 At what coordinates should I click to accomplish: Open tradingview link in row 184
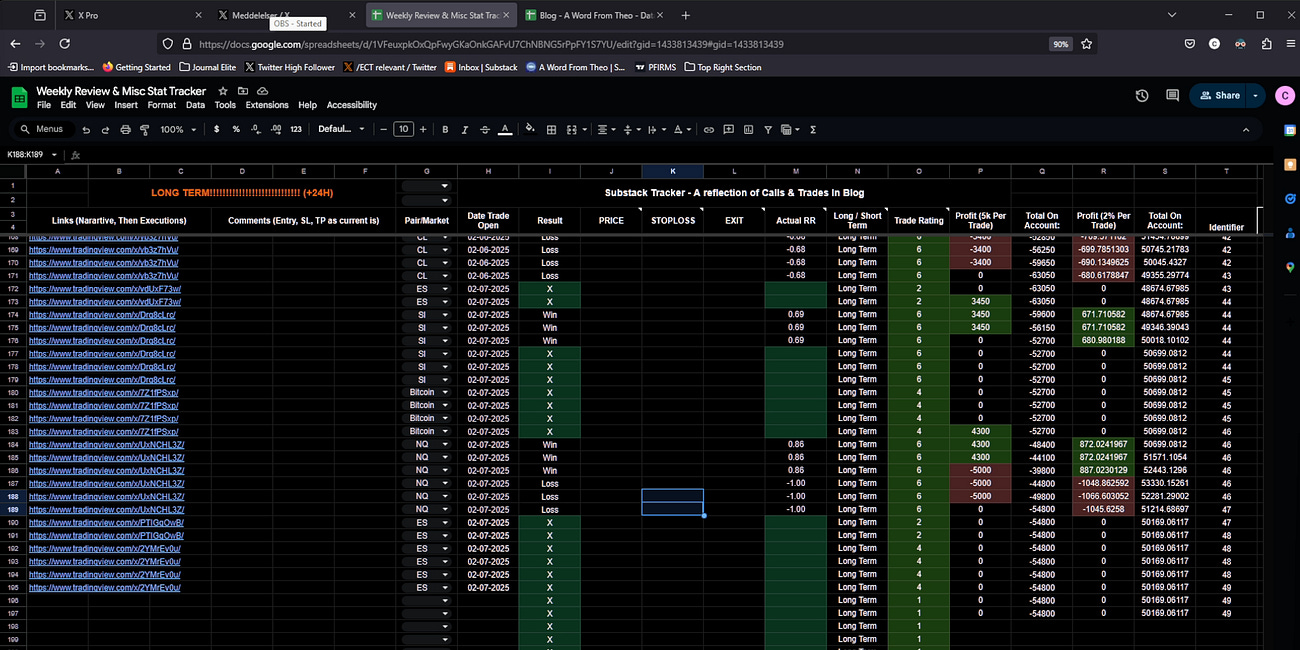pyautogui.click(x=106, y=444)
